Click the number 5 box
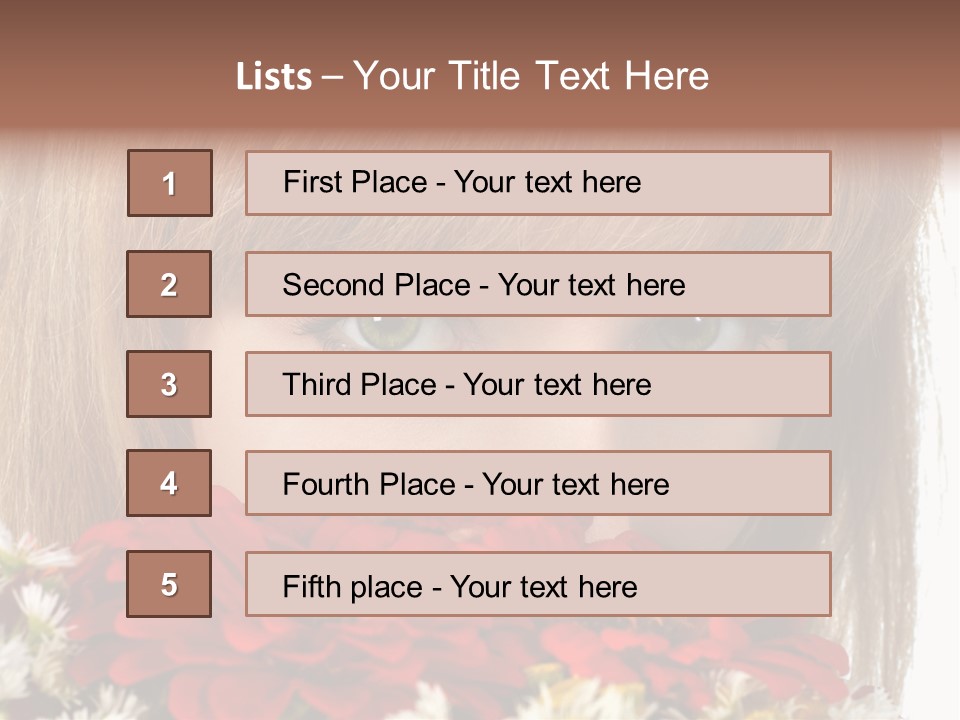960x720 pixels. click(x=169, y=584)
